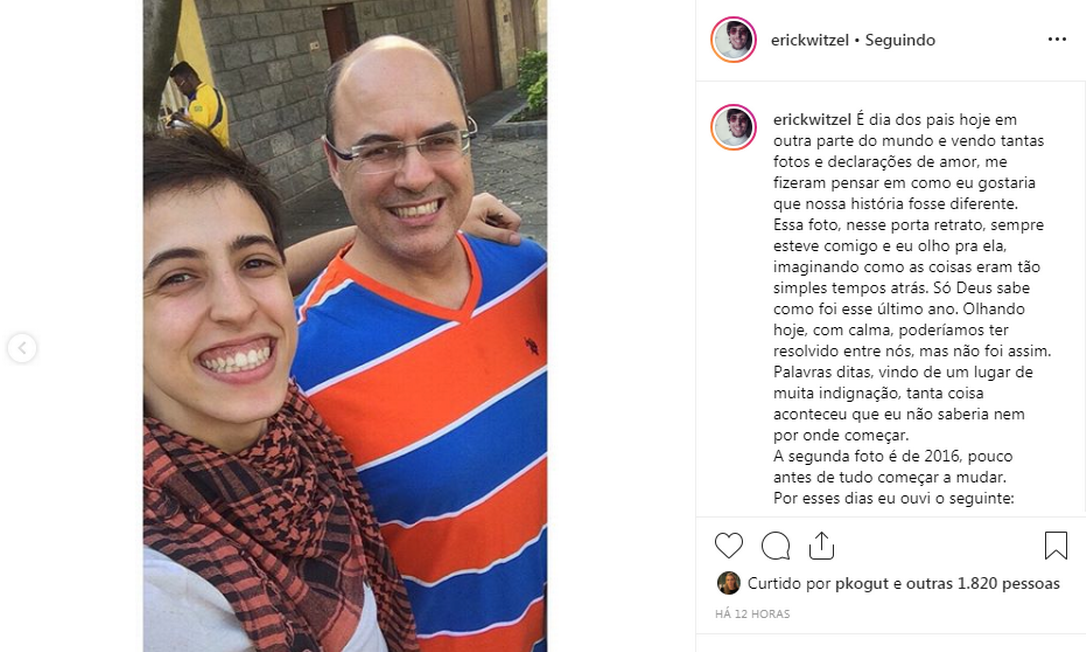
Task: Click the caption text starting É dia dos pais
Action: point(912,277)
